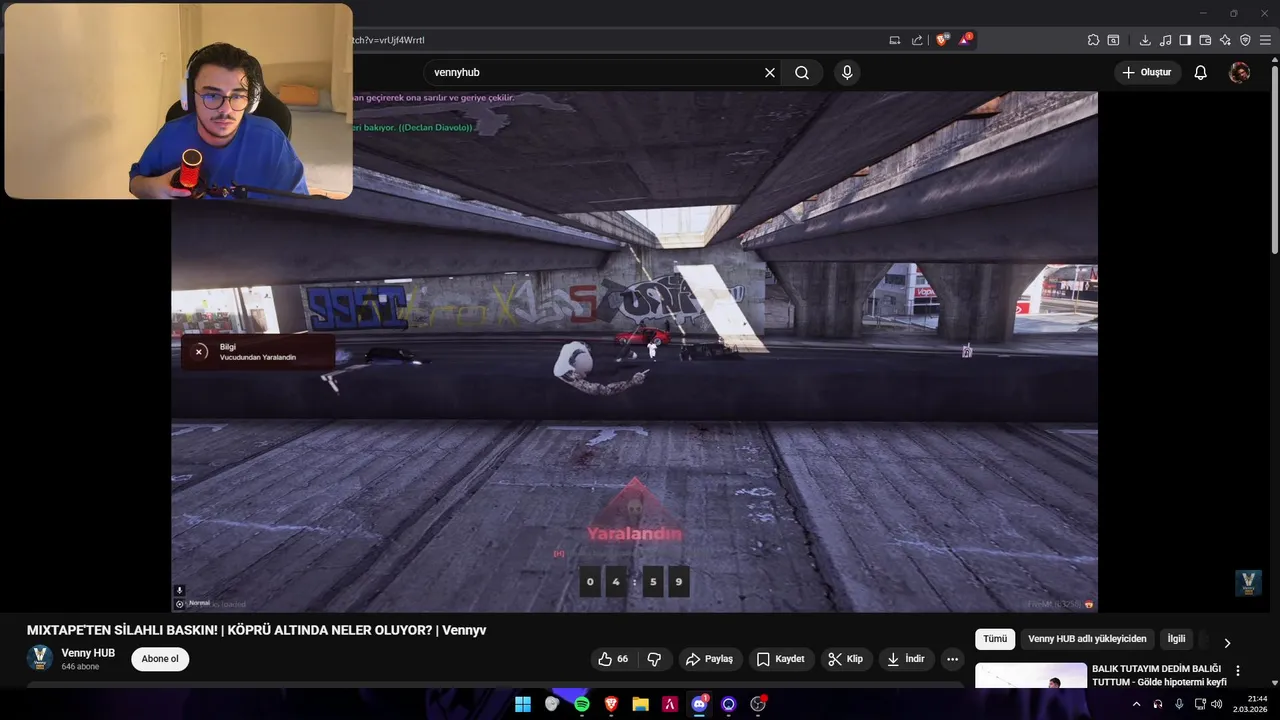Open Spotify from the taskbar

[582, 704]
